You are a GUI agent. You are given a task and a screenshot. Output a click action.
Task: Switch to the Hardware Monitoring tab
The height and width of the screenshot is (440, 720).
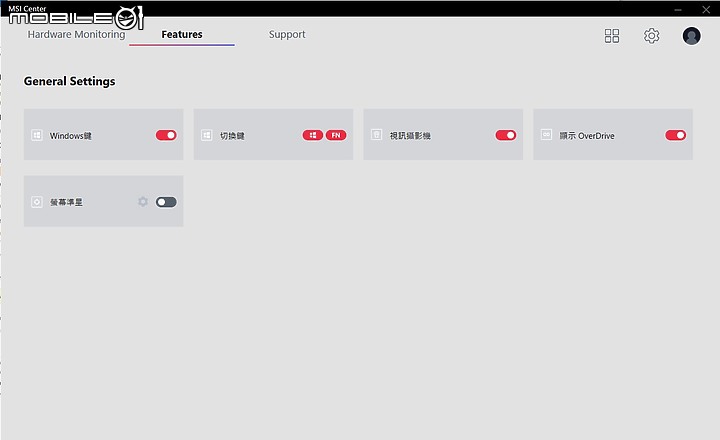[x=76, y=34]
